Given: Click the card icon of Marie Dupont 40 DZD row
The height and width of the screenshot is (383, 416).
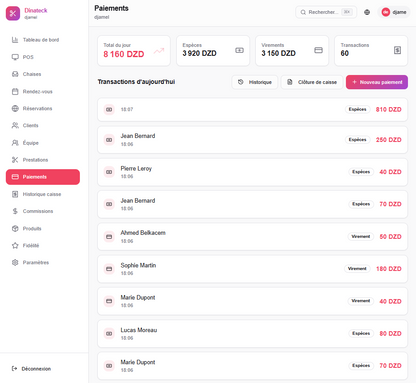Looking at the screenshot, I should [x=109, y=301].
